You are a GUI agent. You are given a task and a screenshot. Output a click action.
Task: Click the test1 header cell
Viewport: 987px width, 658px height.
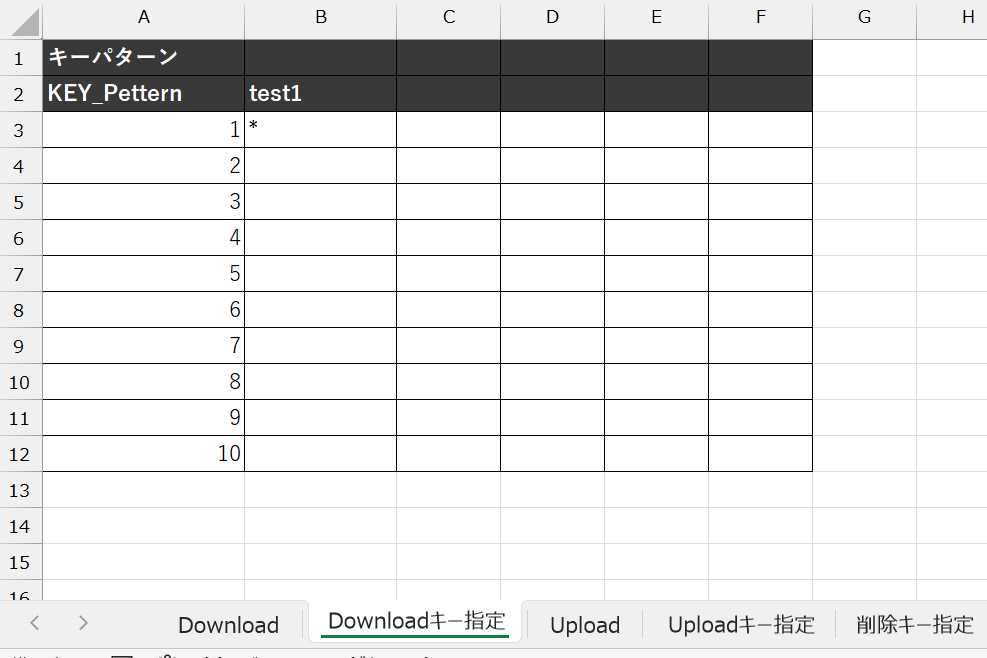320,94
